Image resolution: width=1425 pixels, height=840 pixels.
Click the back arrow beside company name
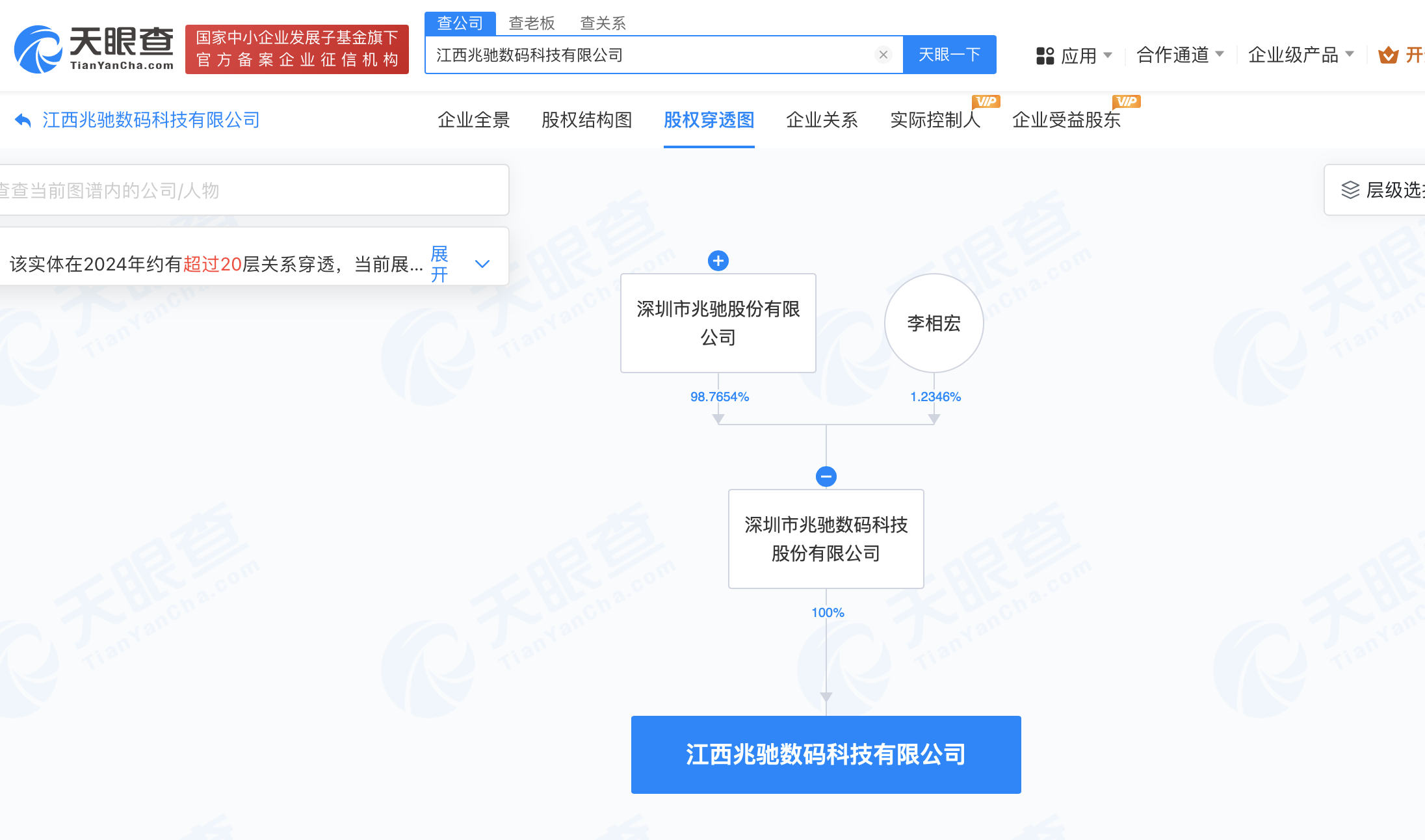point(23,120)
